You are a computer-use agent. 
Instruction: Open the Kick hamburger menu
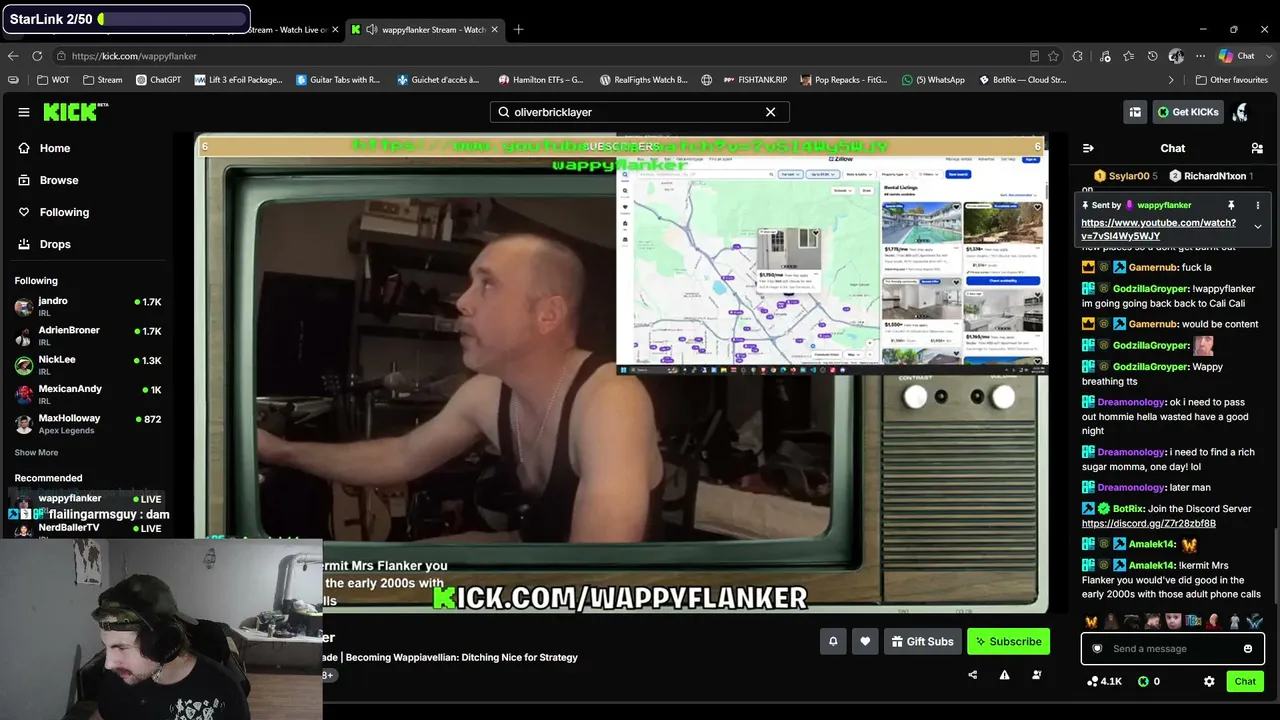[x=24, y=112]
